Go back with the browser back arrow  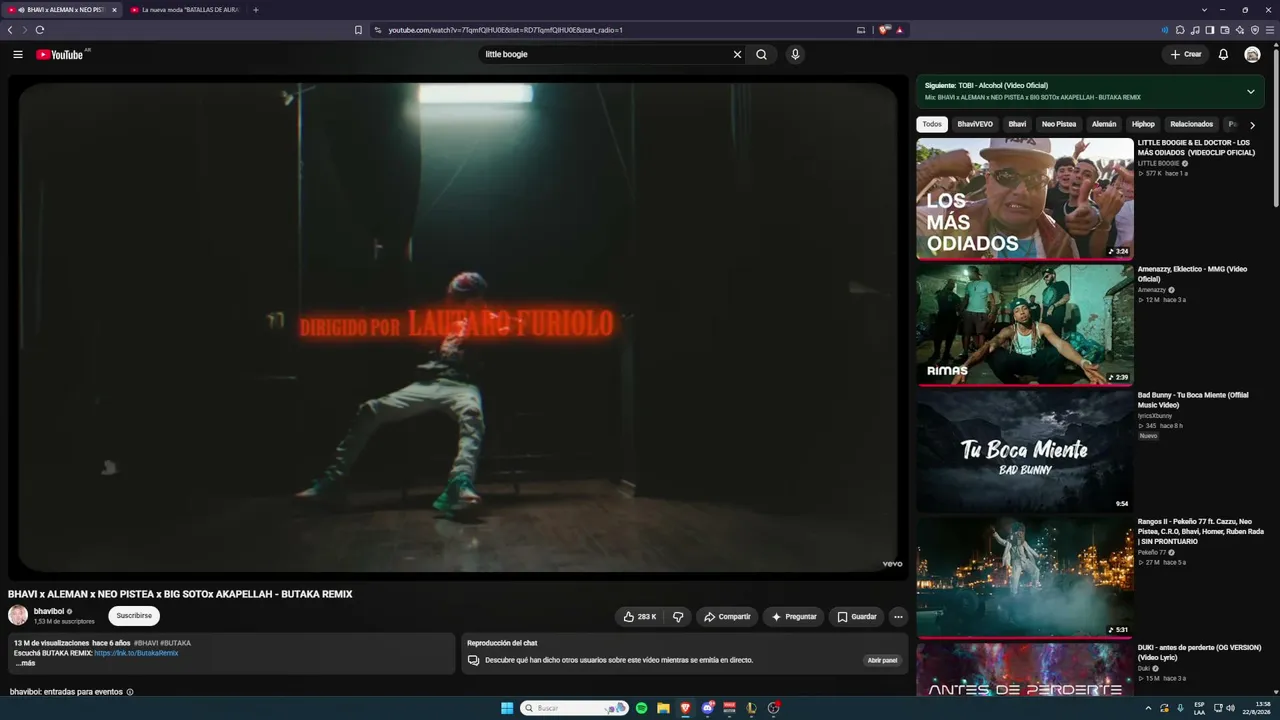tap(10, 30)
